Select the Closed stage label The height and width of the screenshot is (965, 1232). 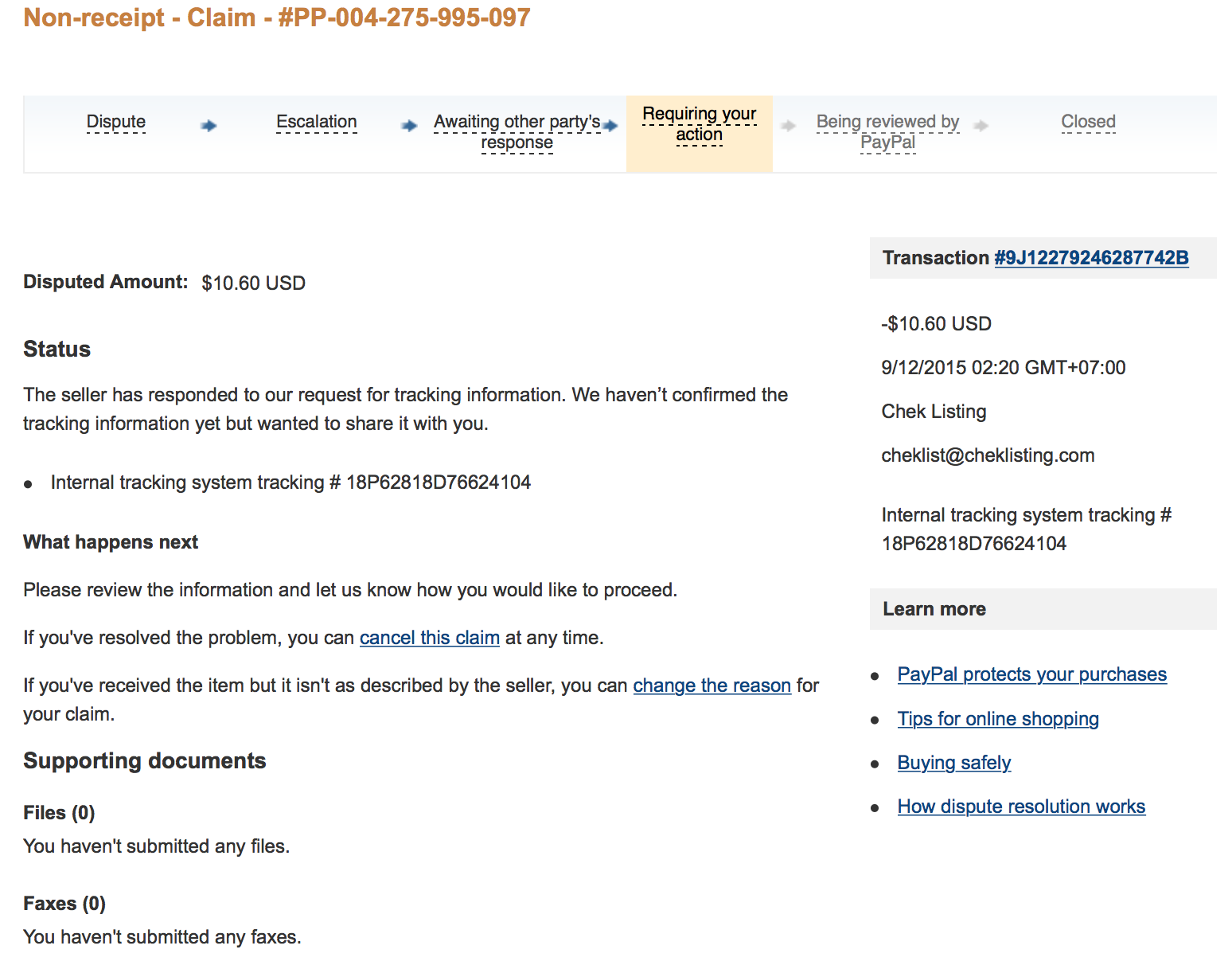pyautogui.click(x=1088, y=122)
